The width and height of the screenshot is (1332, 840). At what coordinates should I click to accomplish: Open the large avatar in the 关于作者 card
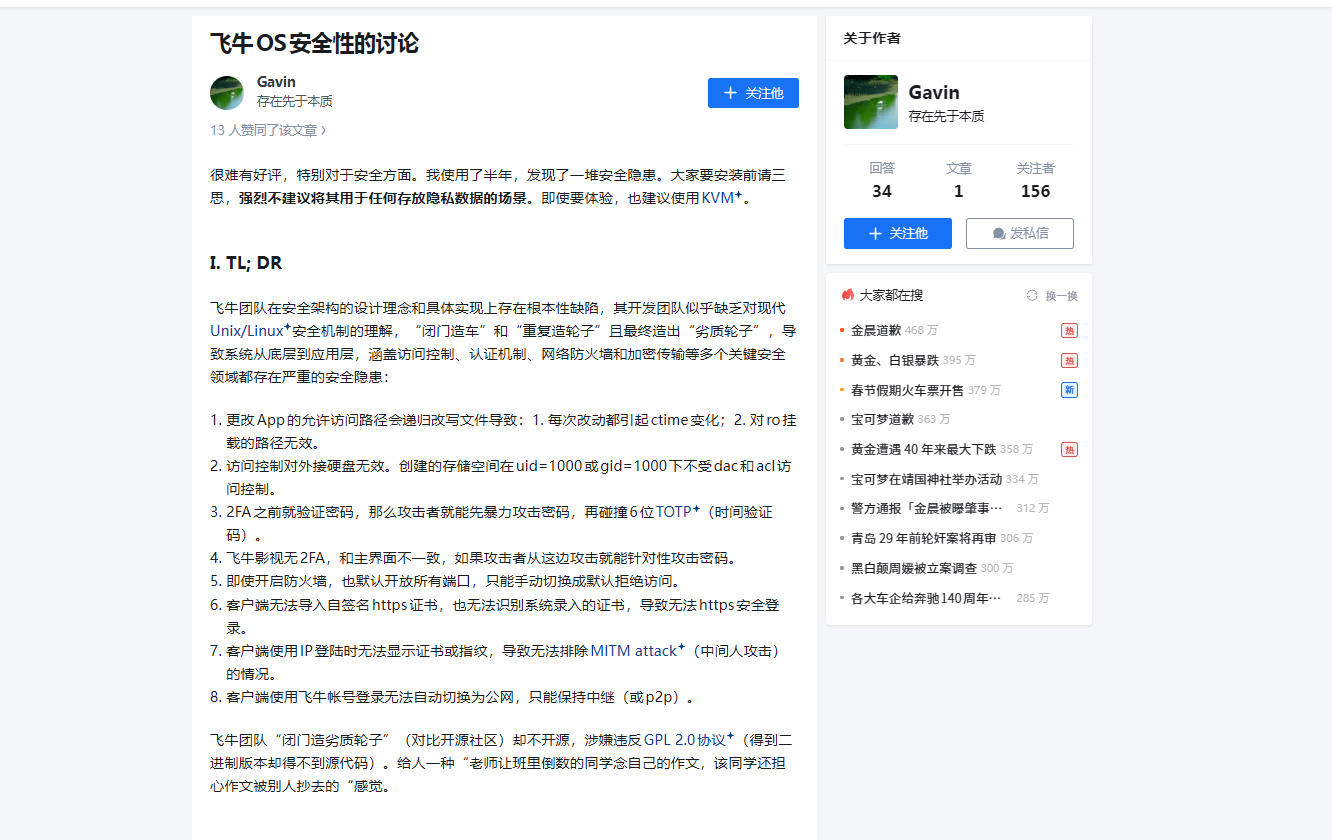(x=871, y=102)
